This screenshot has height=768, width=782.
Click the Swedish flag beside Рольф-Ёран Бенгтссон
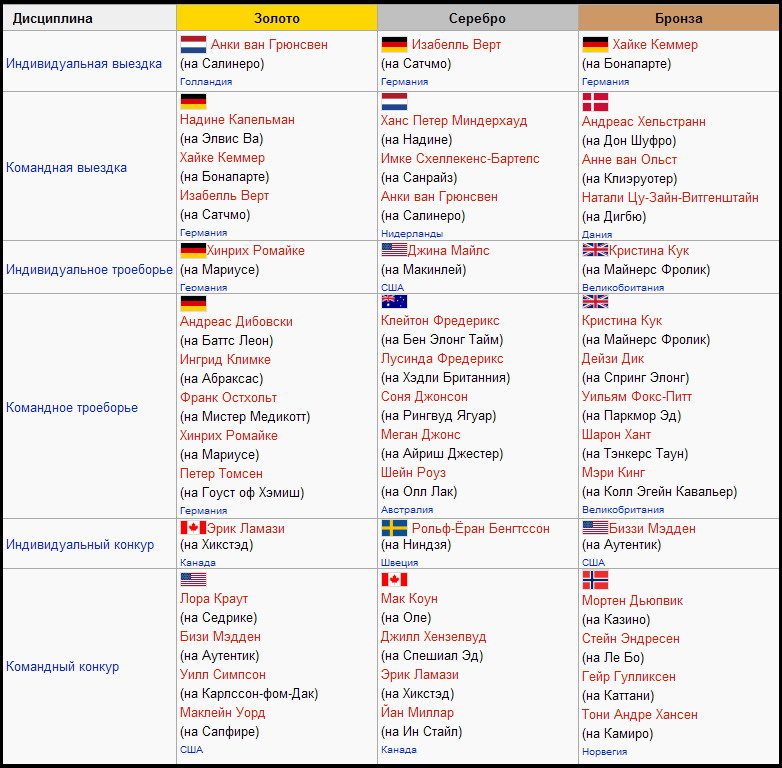[x=394, y=528]
